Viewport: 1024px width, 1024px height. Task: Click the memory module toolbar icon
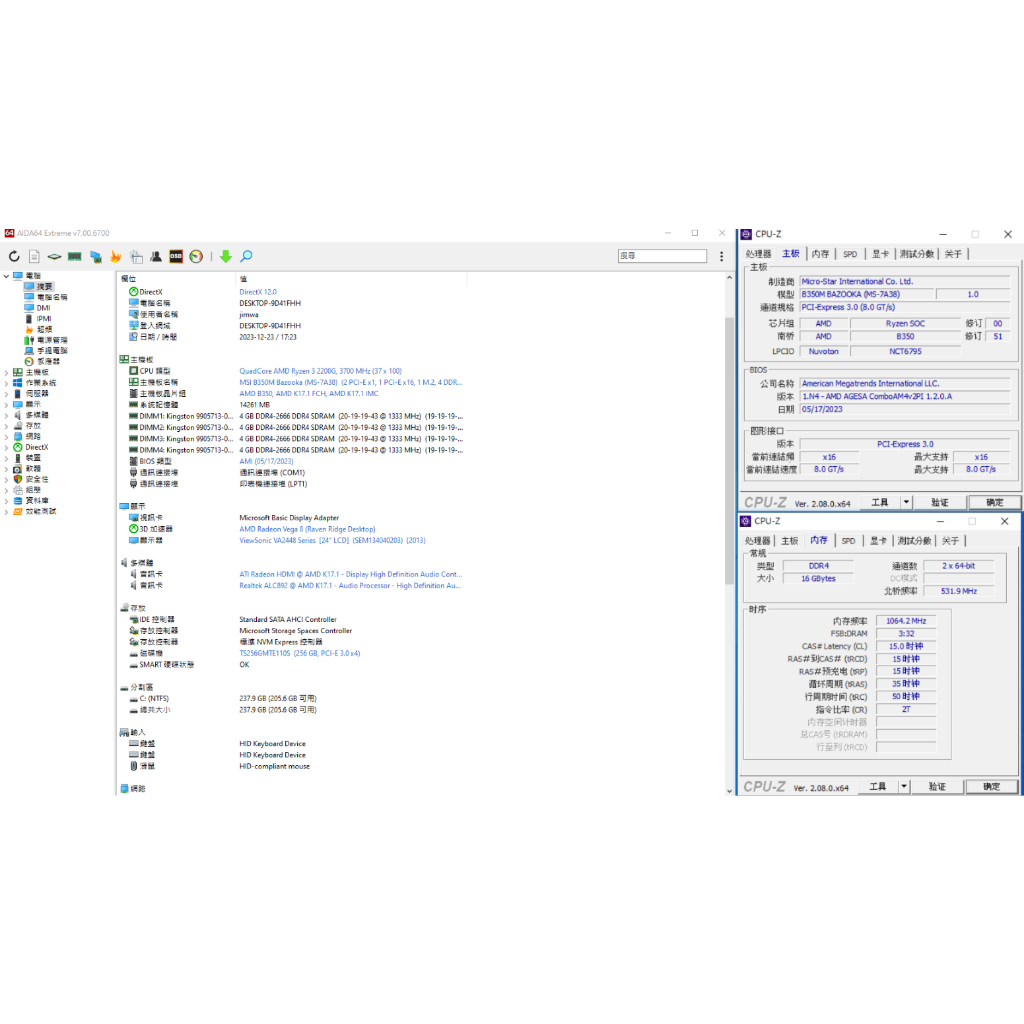(75, 257)
